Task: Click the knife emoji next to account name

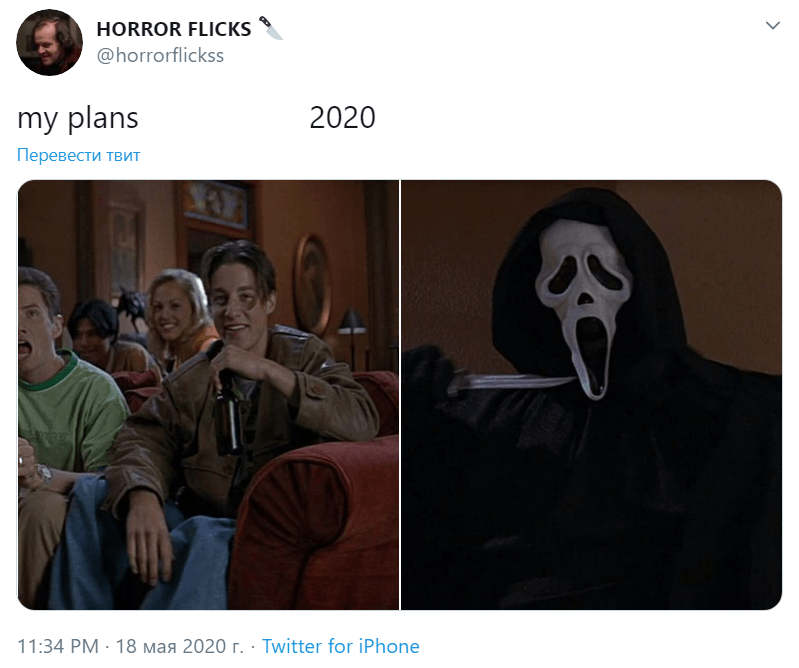Action: [271, 28]
